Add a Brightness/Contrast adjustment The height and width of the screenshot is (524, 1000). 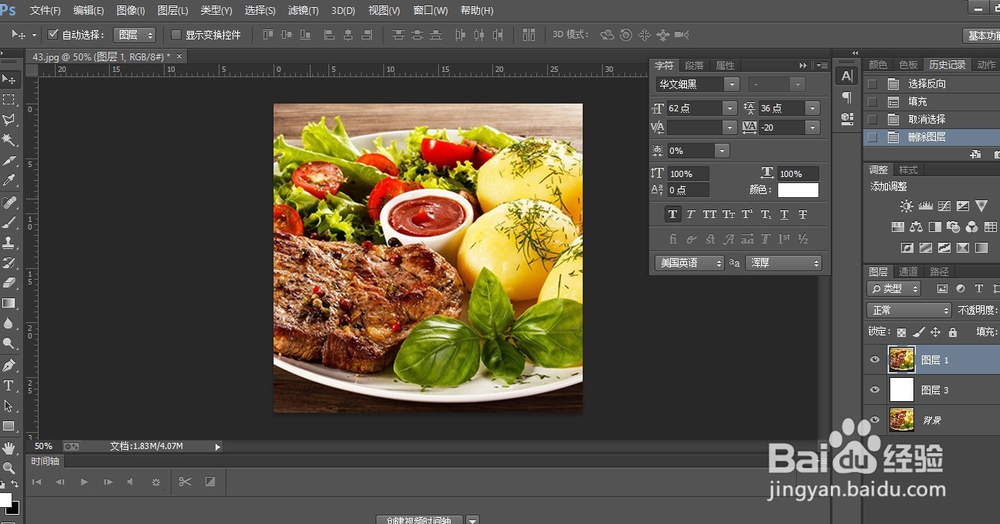906,206
